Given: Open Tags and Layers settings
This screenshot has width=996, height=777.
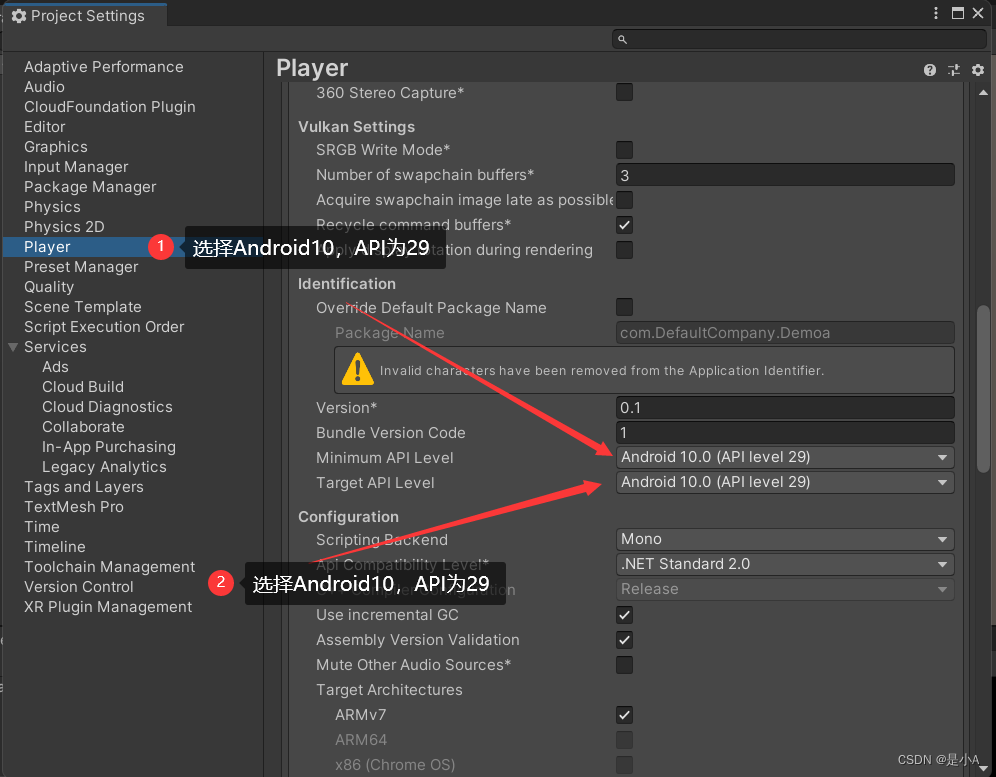Looking at the screenshot, I should tap(84, 487).
